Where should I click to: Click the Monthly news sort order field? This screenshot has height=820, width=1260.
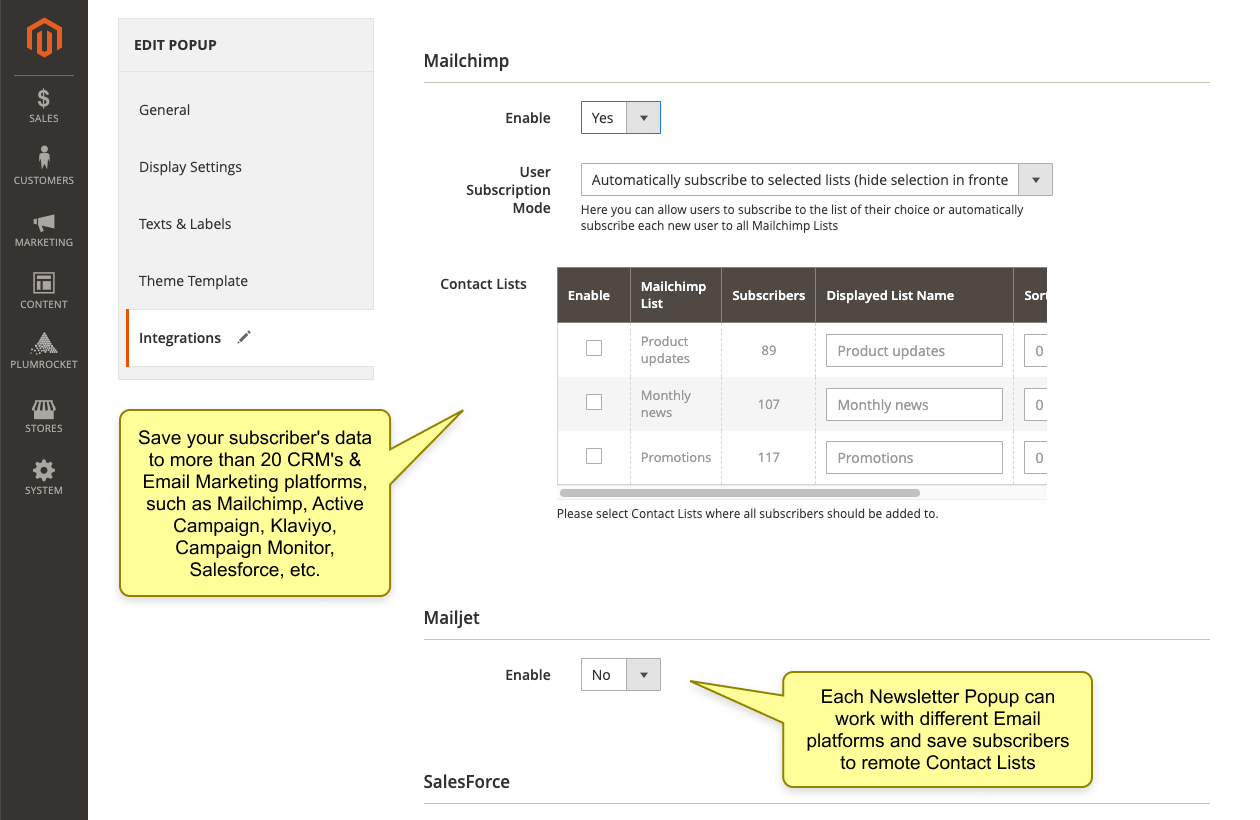1035,405
